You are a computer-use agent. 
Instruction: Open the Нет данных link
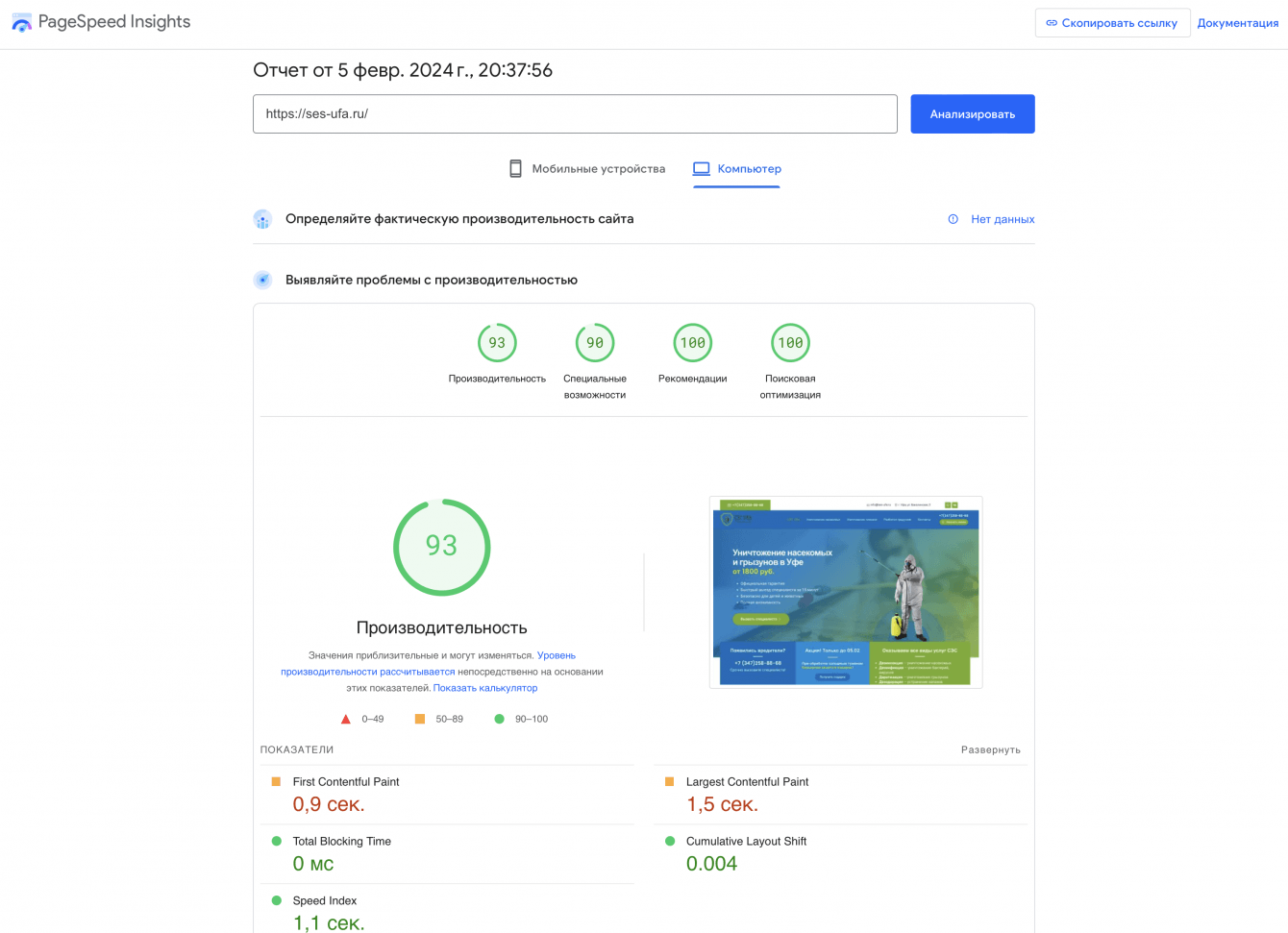tap(1003, 219)
